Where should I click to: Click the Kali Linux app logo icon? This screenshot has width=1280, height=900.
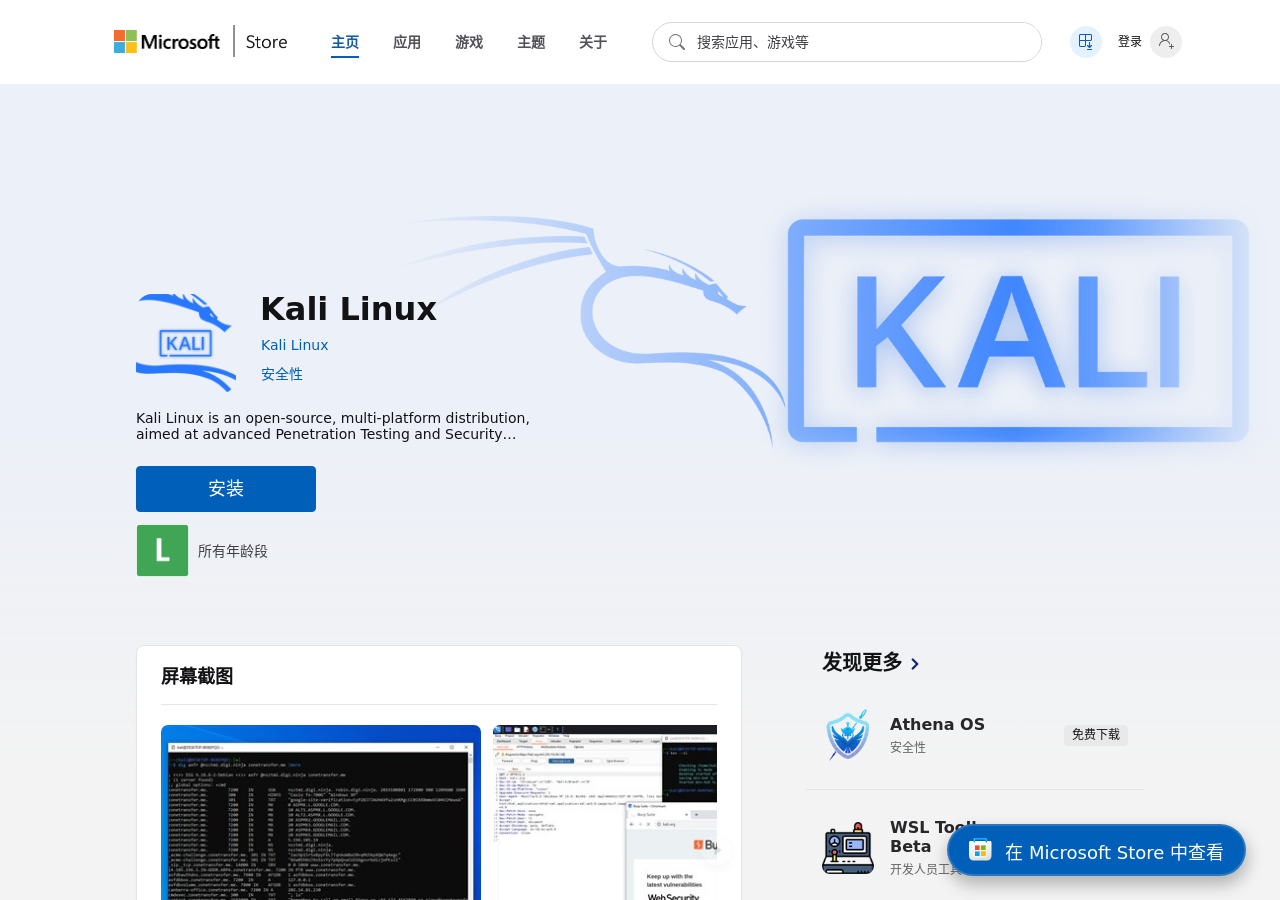(x=186, y=343)
